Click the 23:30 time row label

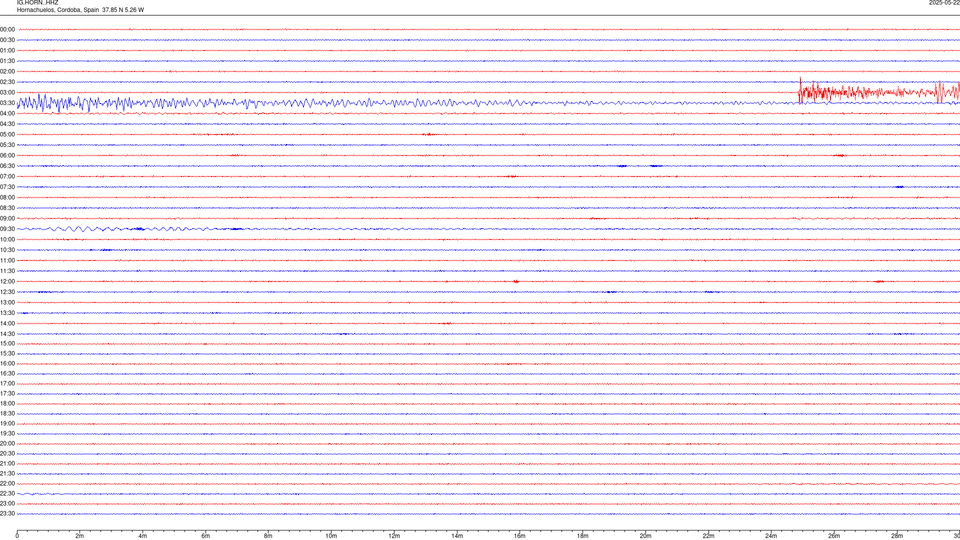tap(7, 514)
